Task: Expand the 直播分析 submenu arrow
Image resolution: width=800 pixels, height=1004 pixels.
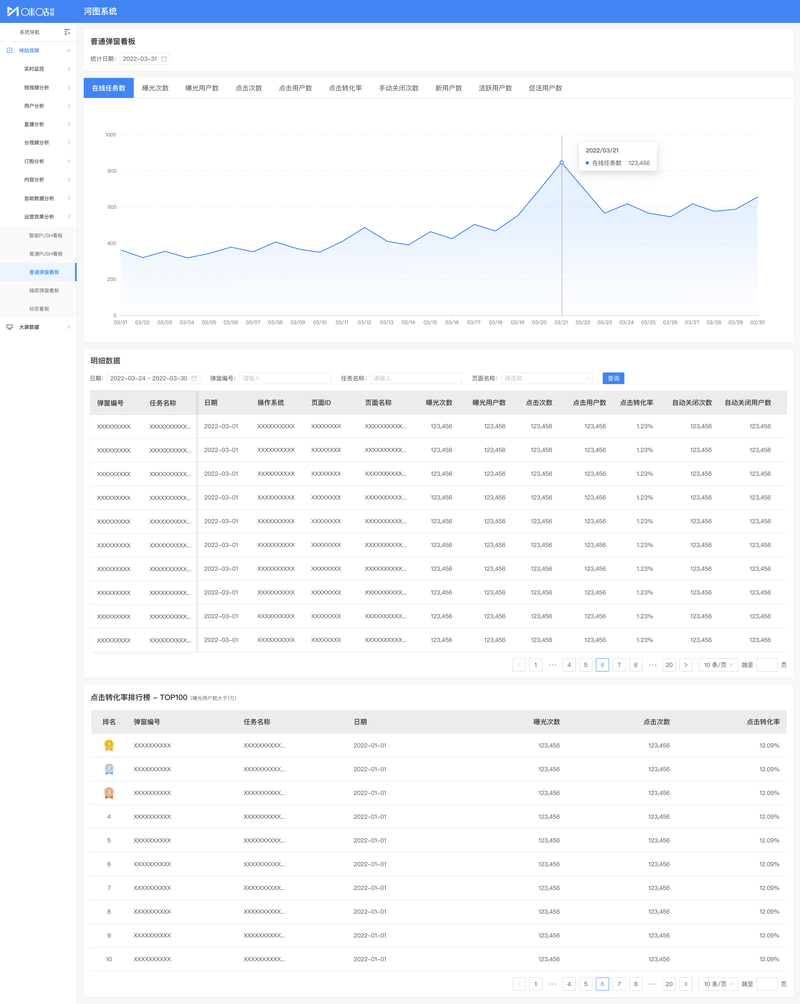Action: click(x=69, y=124)
